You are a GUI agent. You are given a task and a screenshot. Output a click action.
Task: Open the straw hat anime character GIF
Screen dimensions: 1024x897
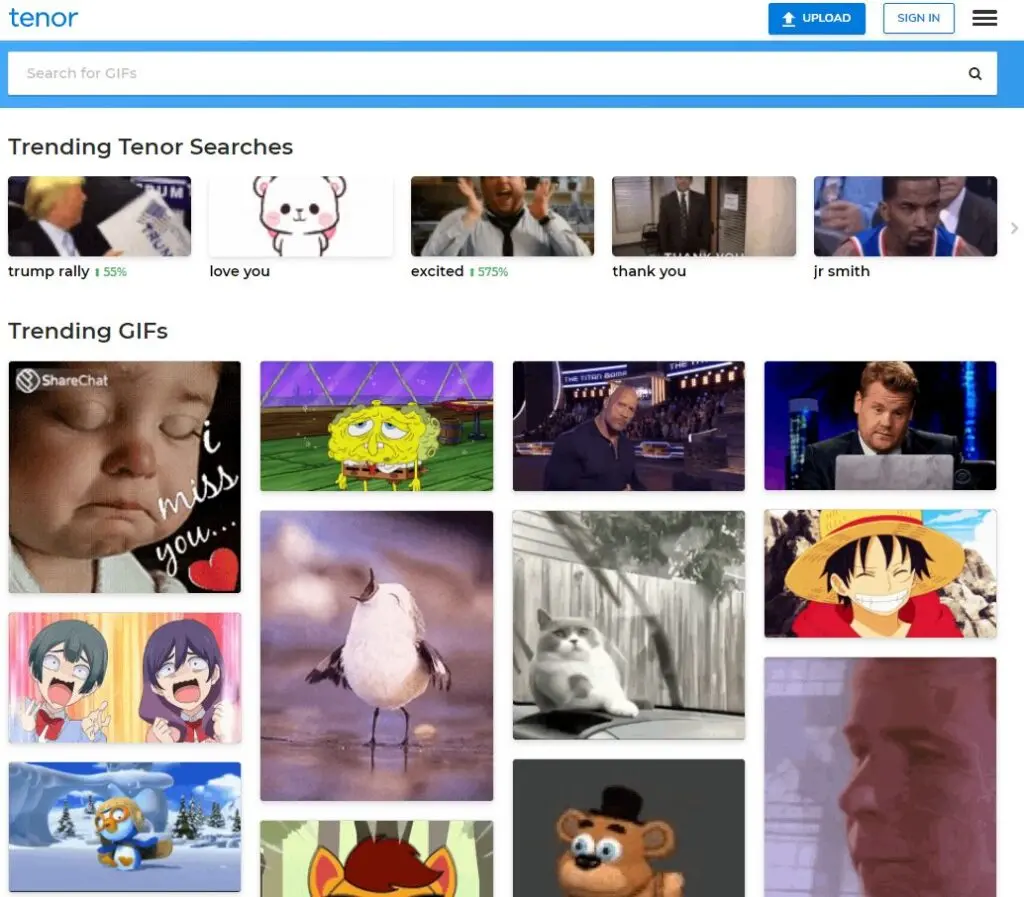(x=880, y=573)
